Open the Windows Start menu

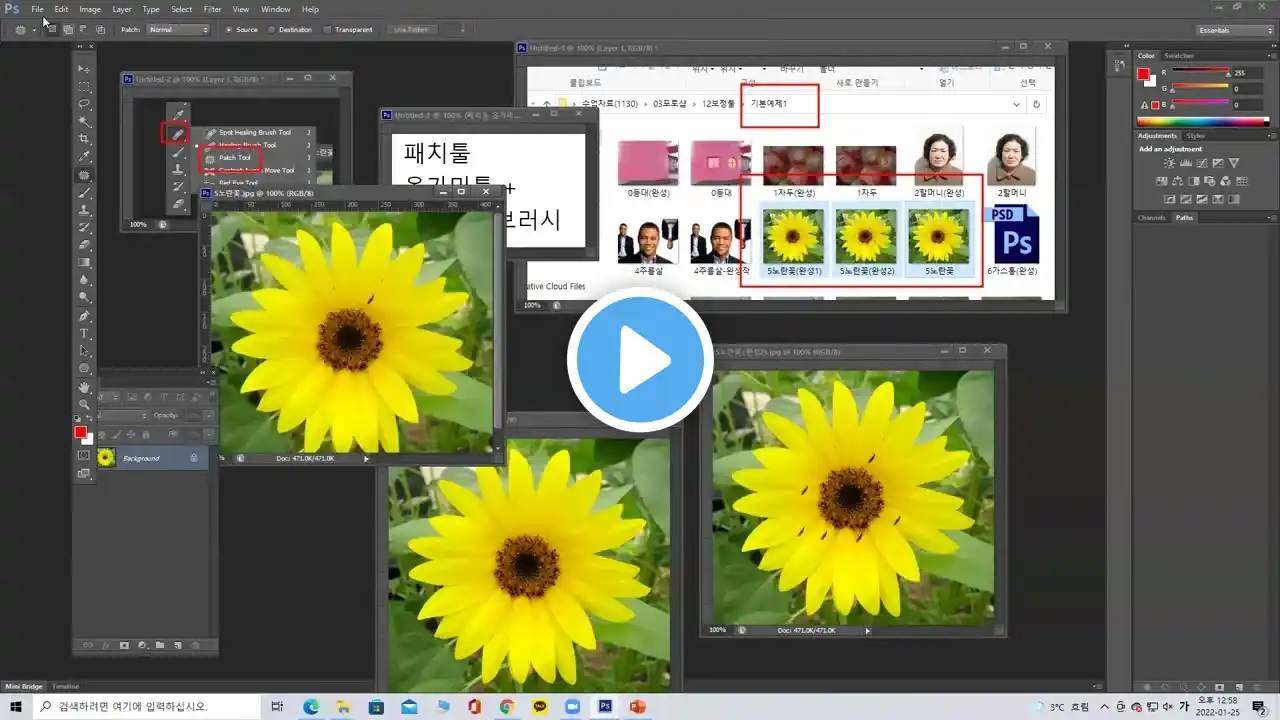(16, 707)
